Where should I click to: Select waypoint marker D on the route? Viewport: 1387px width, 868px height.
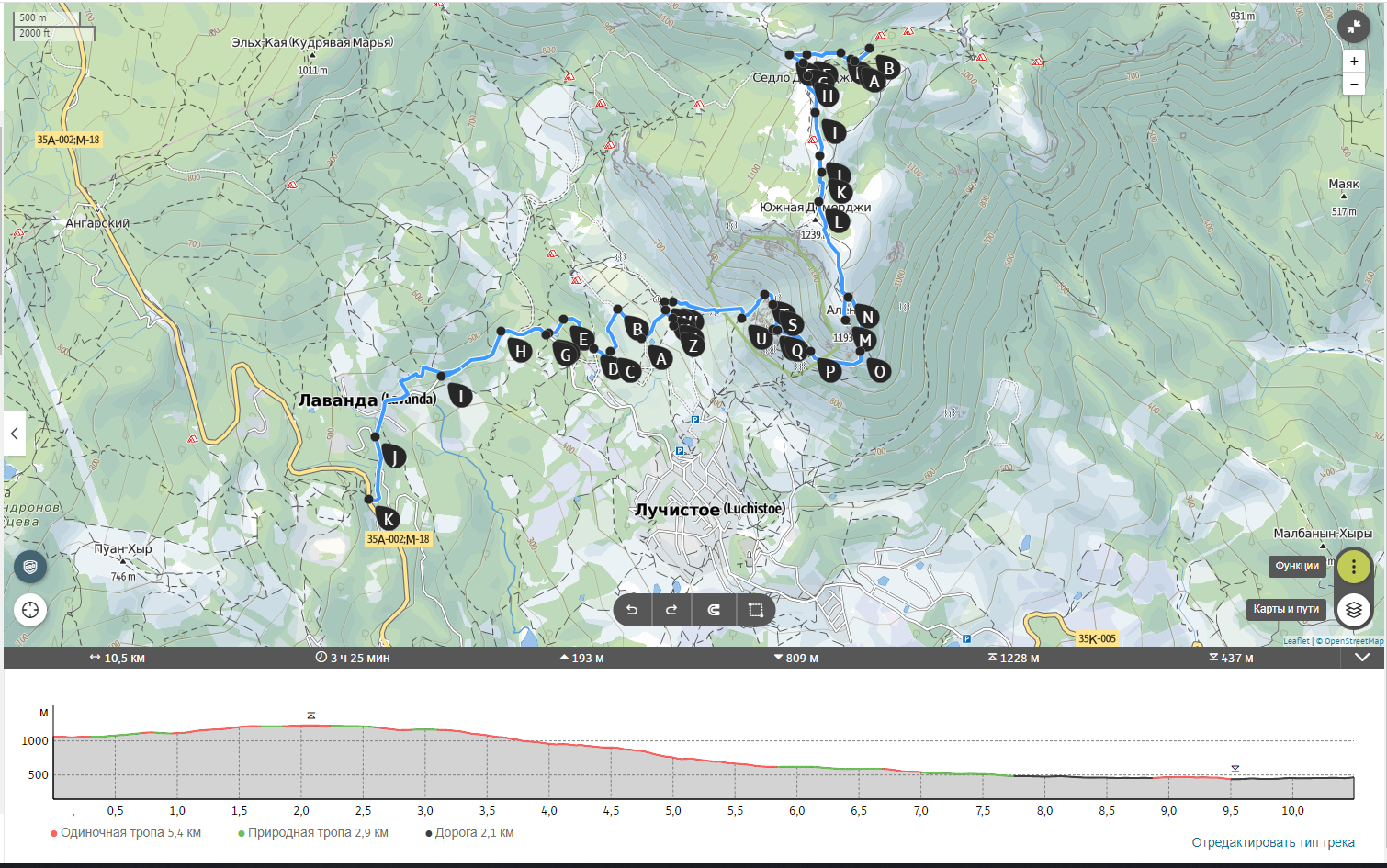[x=612, y=368]
